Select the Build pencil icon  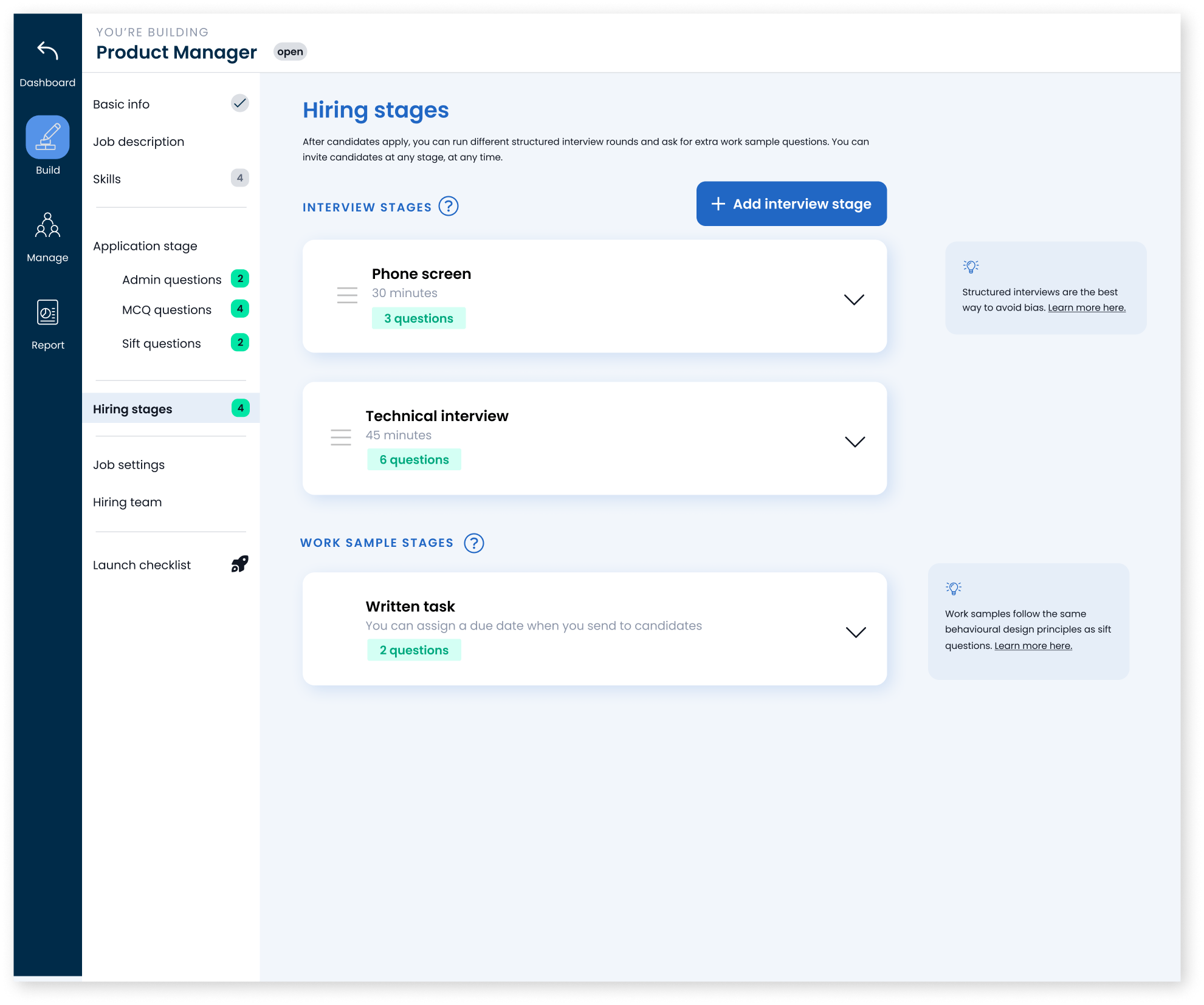point(47,137)
